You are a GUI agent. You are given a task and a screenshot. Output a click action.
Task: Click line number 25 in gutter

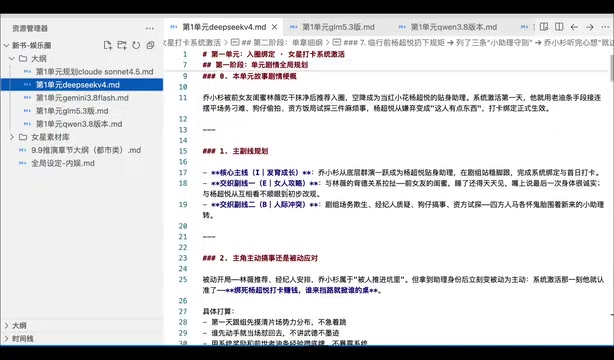[183, 279]
